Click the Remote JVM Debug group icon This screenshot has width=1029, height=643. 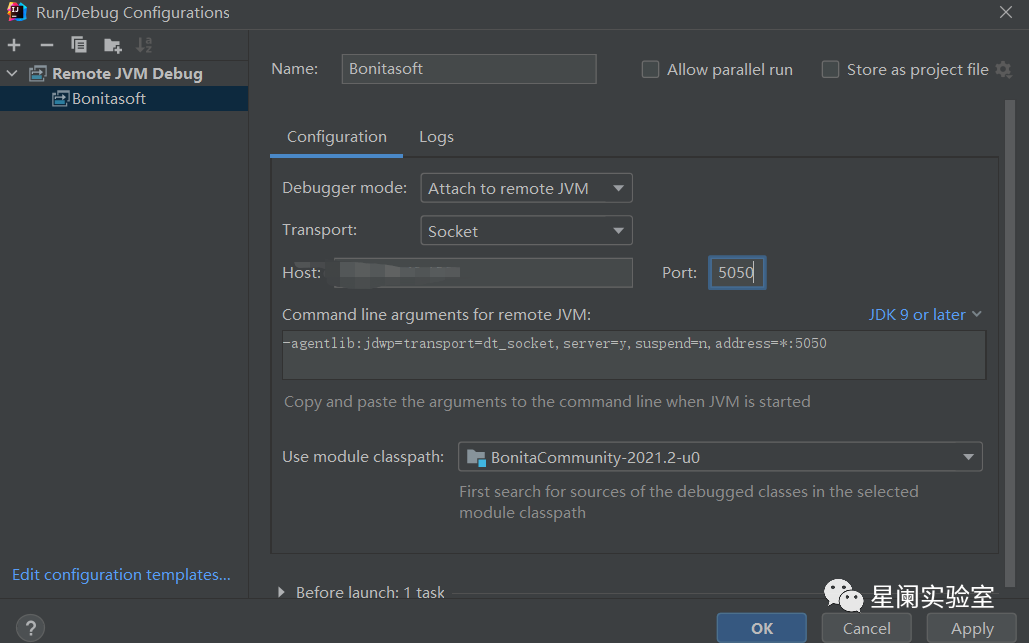[38, 73]
